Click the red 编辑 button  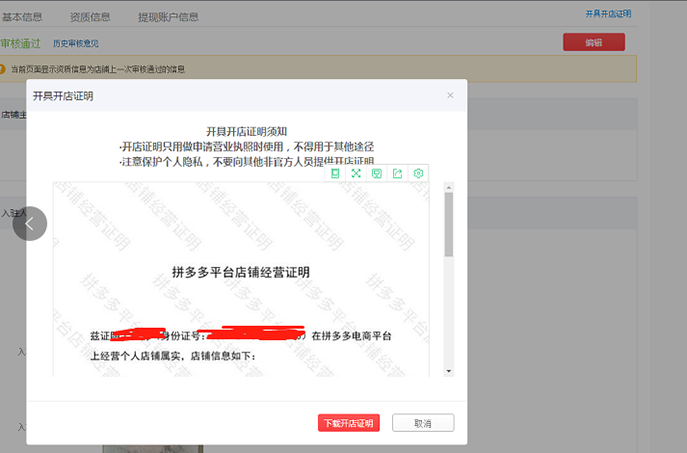point(593,42)
